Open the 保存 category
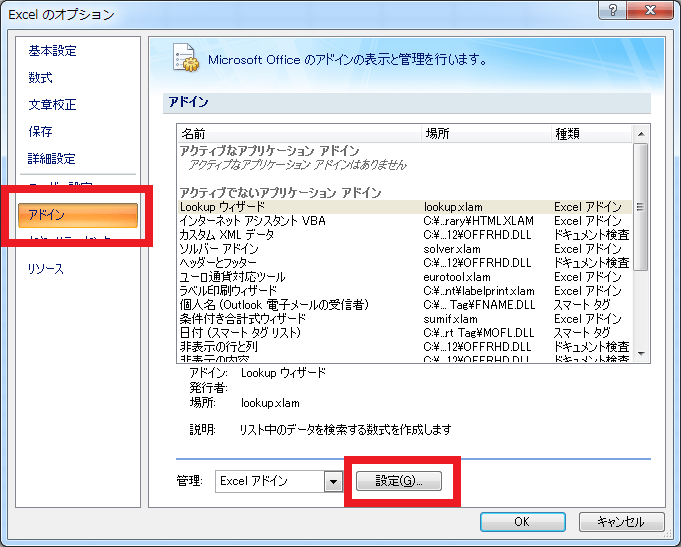This screenshot has height=547, width=681. [x=40, y=132]
